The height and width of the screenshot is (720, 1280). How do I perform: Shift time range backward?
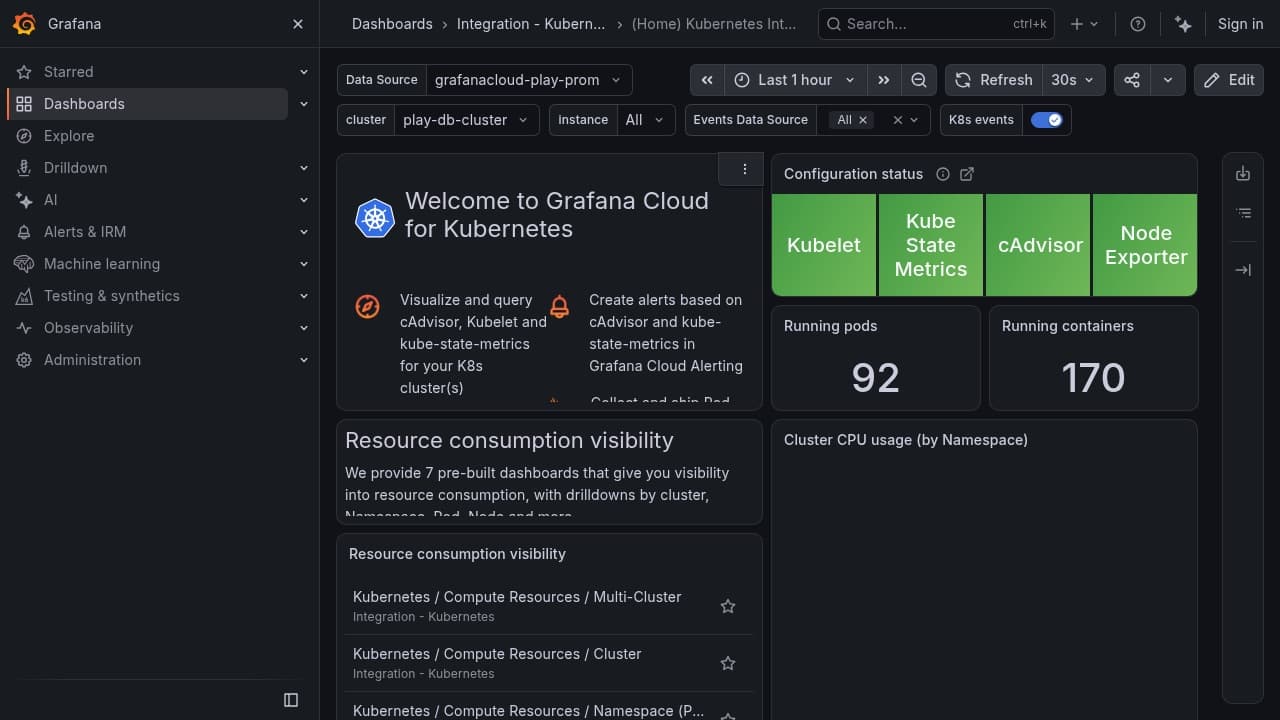click(x=707, y=80)
